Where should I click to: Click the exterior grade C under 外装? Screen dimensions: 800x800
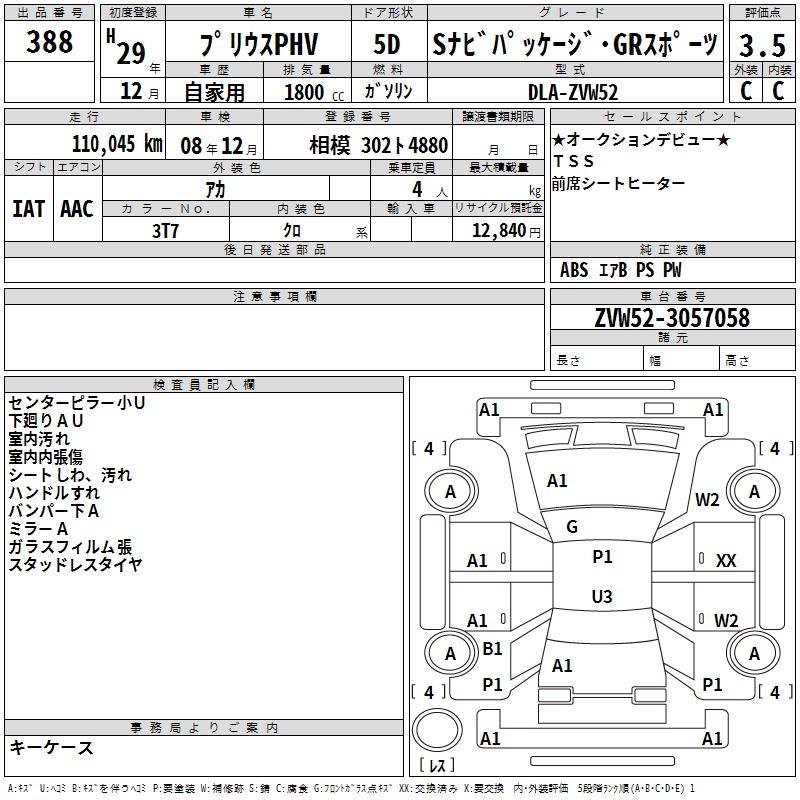746,91
